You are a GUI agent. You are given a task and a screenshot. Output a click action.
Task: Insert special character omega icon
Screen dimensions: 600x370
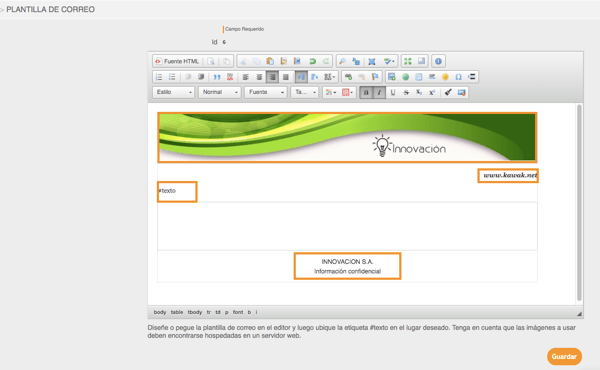pyautogui.click(x=458, y=77)
